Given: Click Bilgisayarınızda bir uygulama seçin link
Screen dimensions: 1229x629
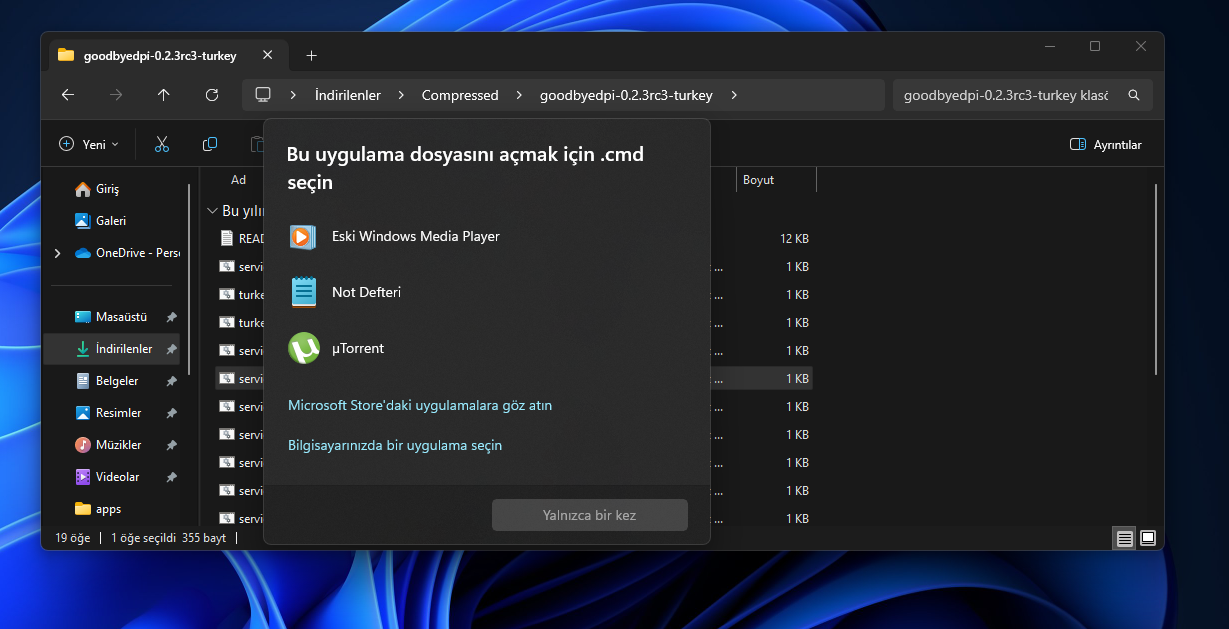Looking at the screenshot, I should click(395, 445).
